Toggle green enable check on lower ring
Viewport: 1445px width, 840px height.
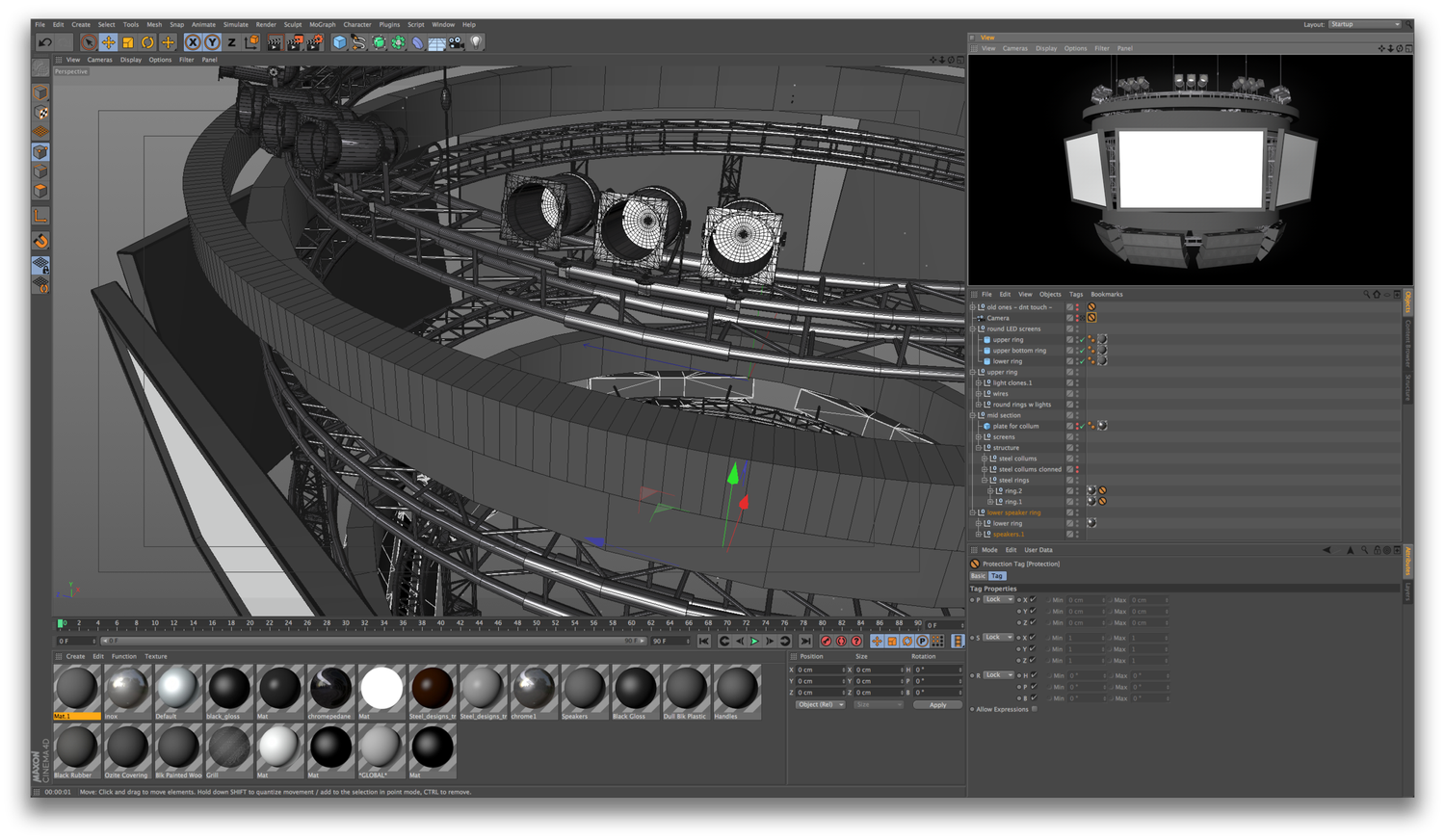[x=1082, y=361]
